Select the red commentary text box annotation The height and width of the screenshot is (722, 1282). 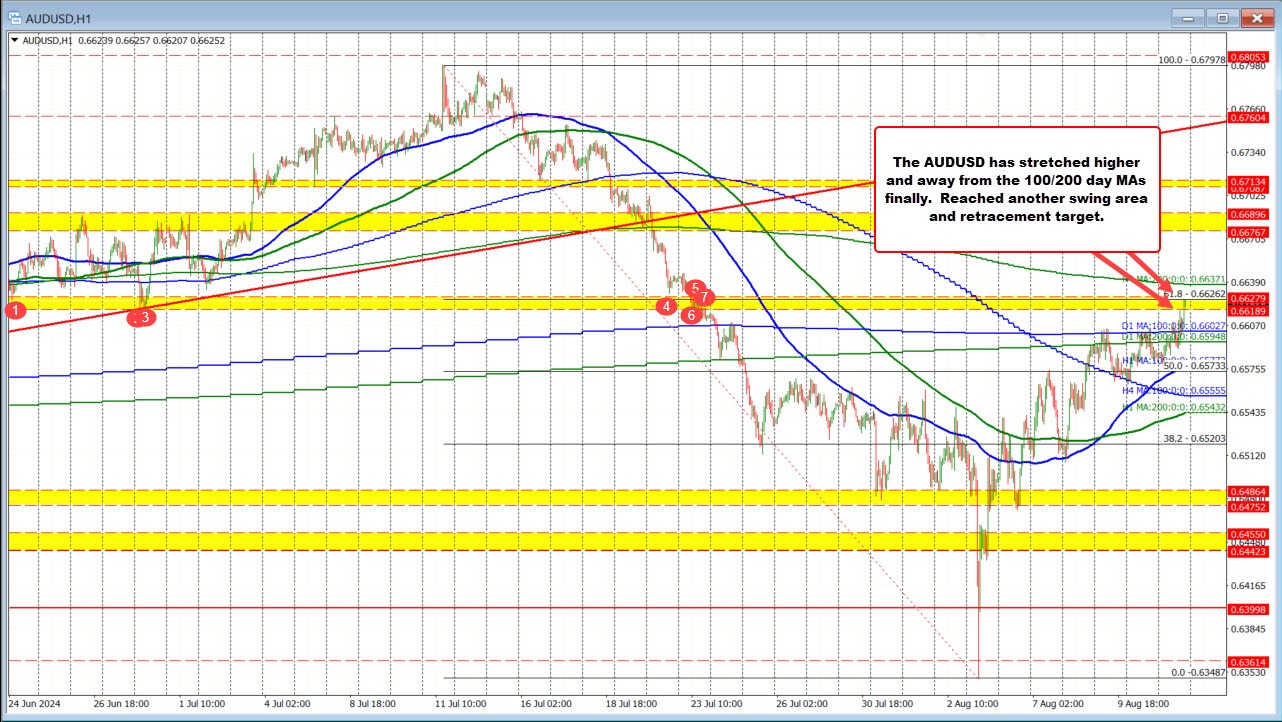[x=1017, y=191]
